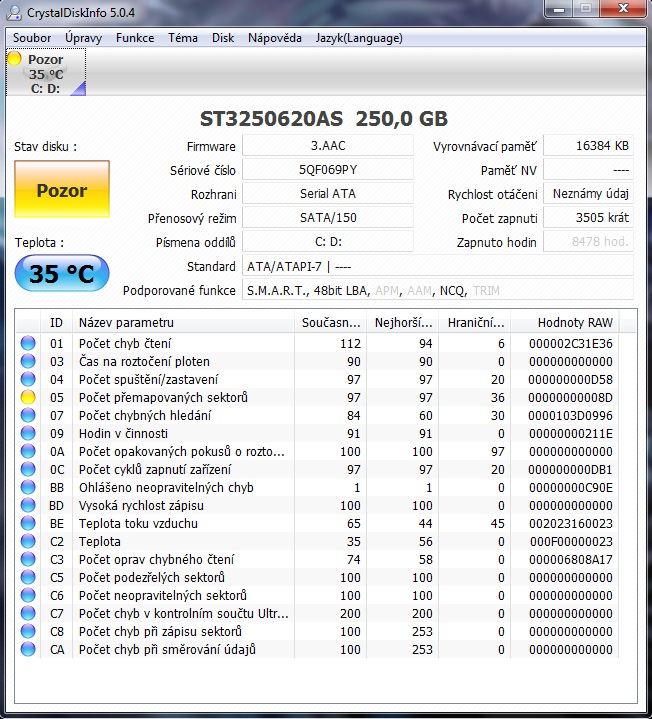Open the Jazyk(Language) menu
This screenshot has width=652, height=719.
[359, 38]
